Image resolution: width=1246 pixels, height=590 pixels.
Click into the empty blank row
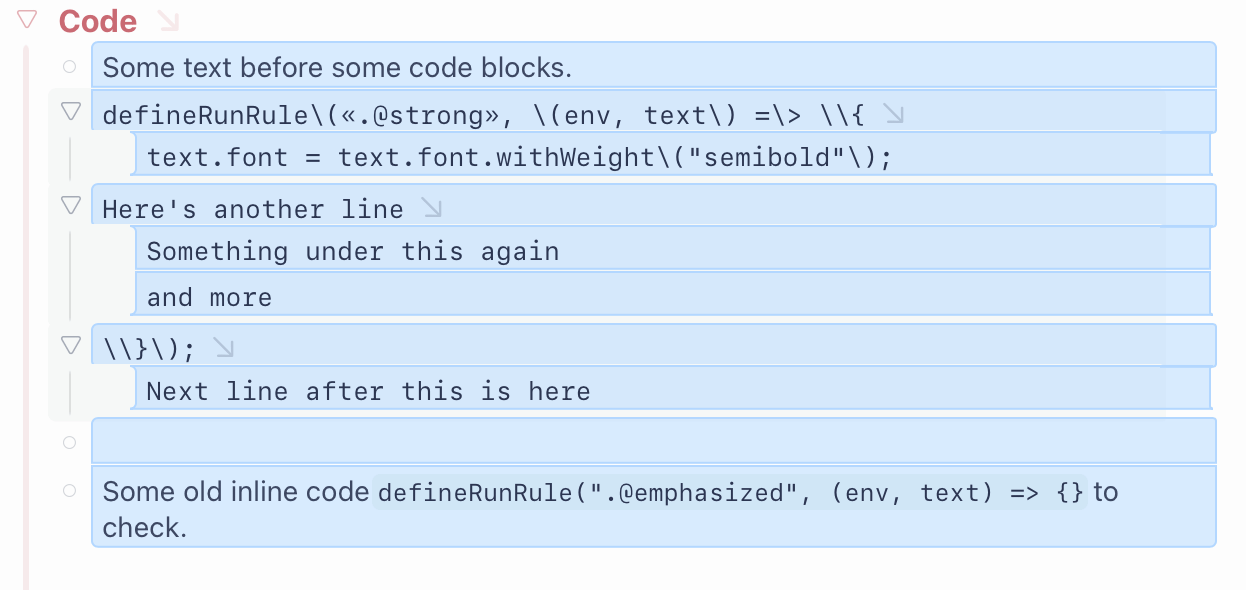pos(650,441)
